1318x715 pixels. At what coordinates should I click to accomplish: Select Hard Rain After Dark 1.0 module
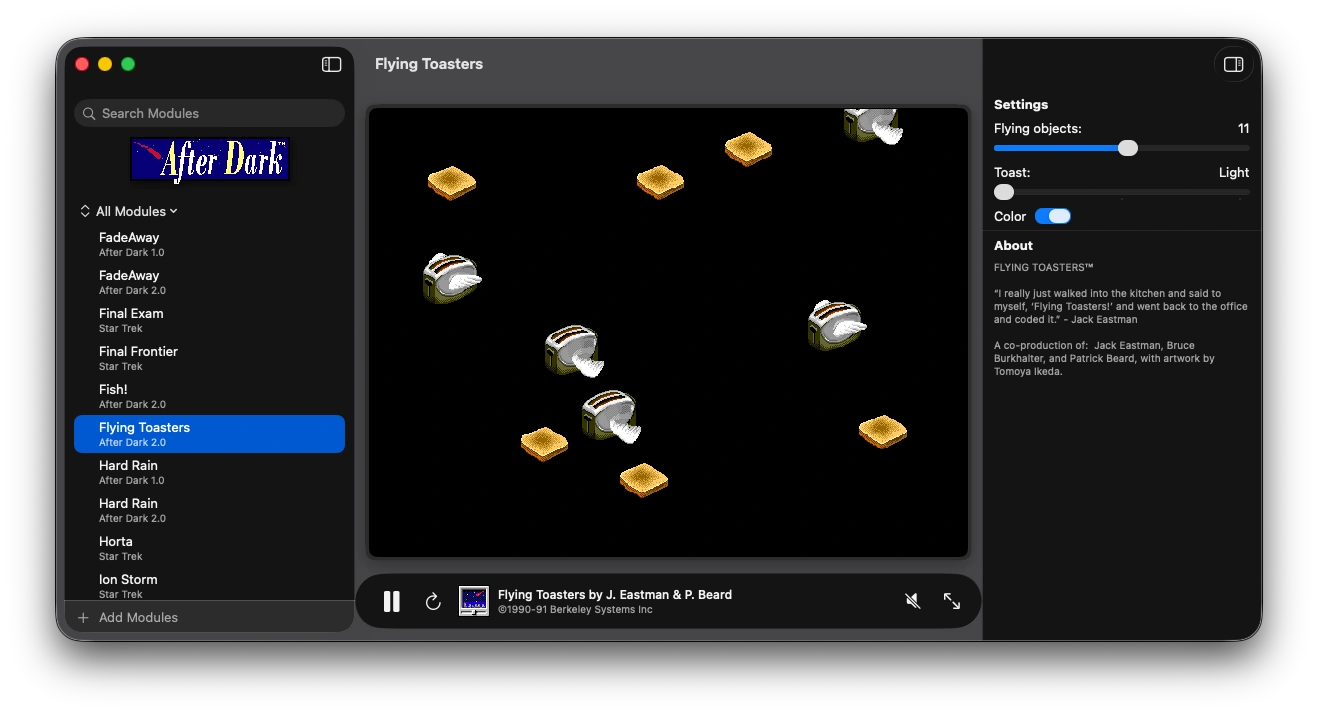(209, 472)
